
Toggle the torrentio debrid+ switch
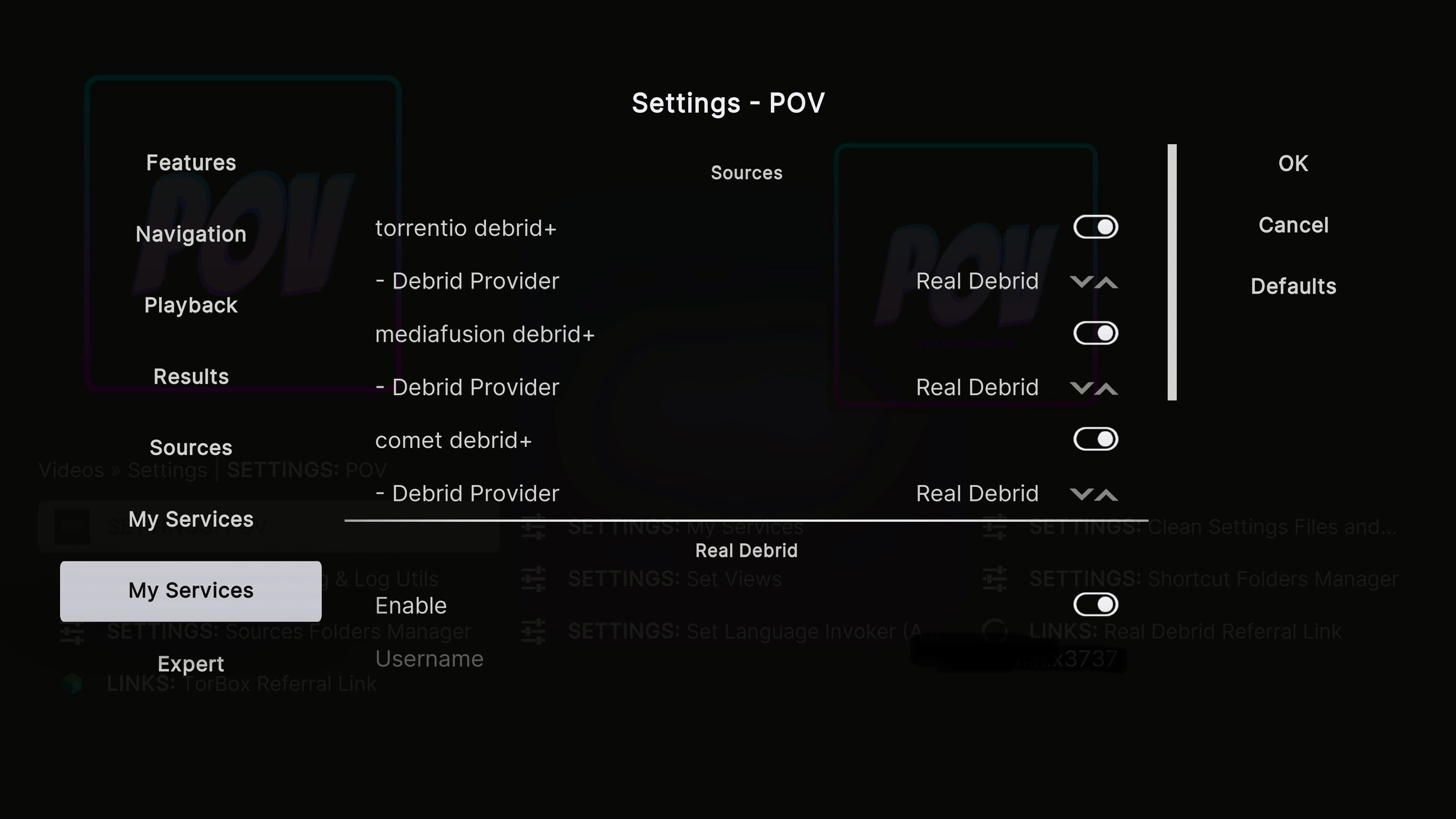pyautogui.click(x=1095, y=227)
